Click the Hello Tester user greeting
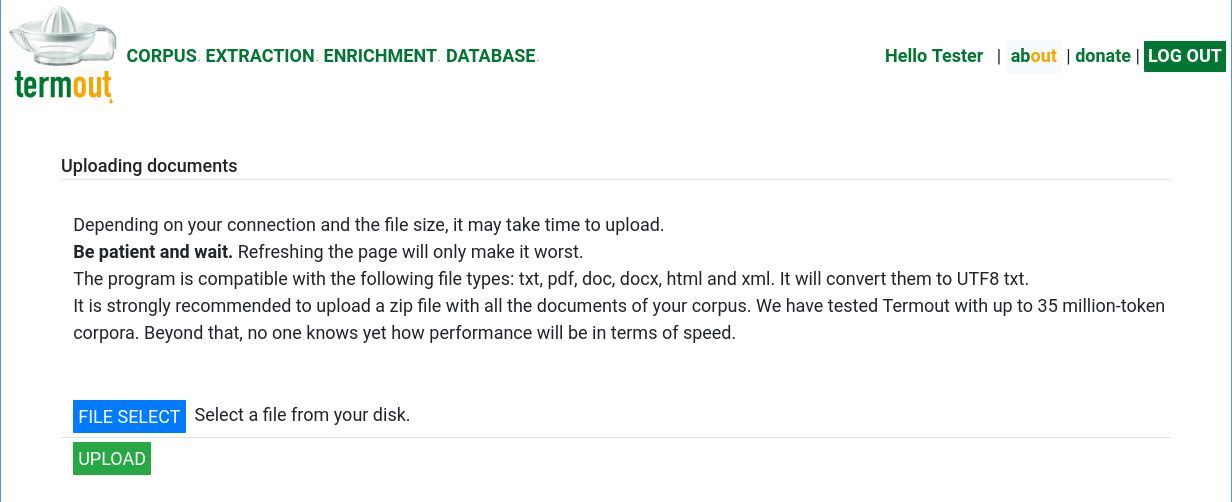The height and width of the screenshot is (502, 1232). pos(933,56)
